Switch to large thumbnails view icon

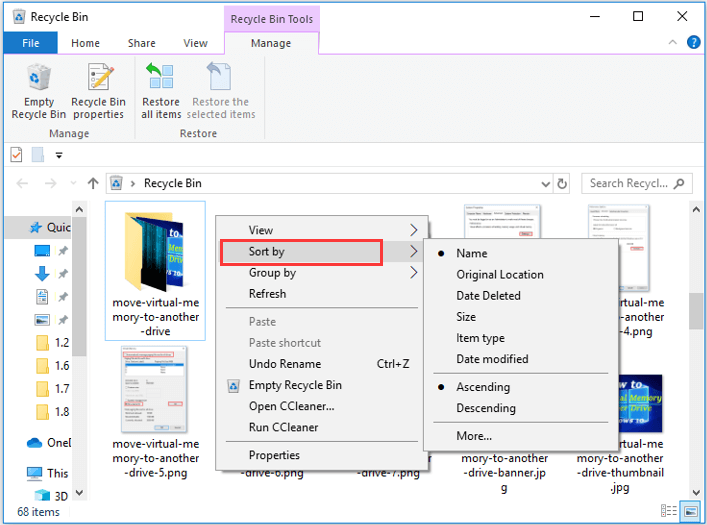(690, 511)
